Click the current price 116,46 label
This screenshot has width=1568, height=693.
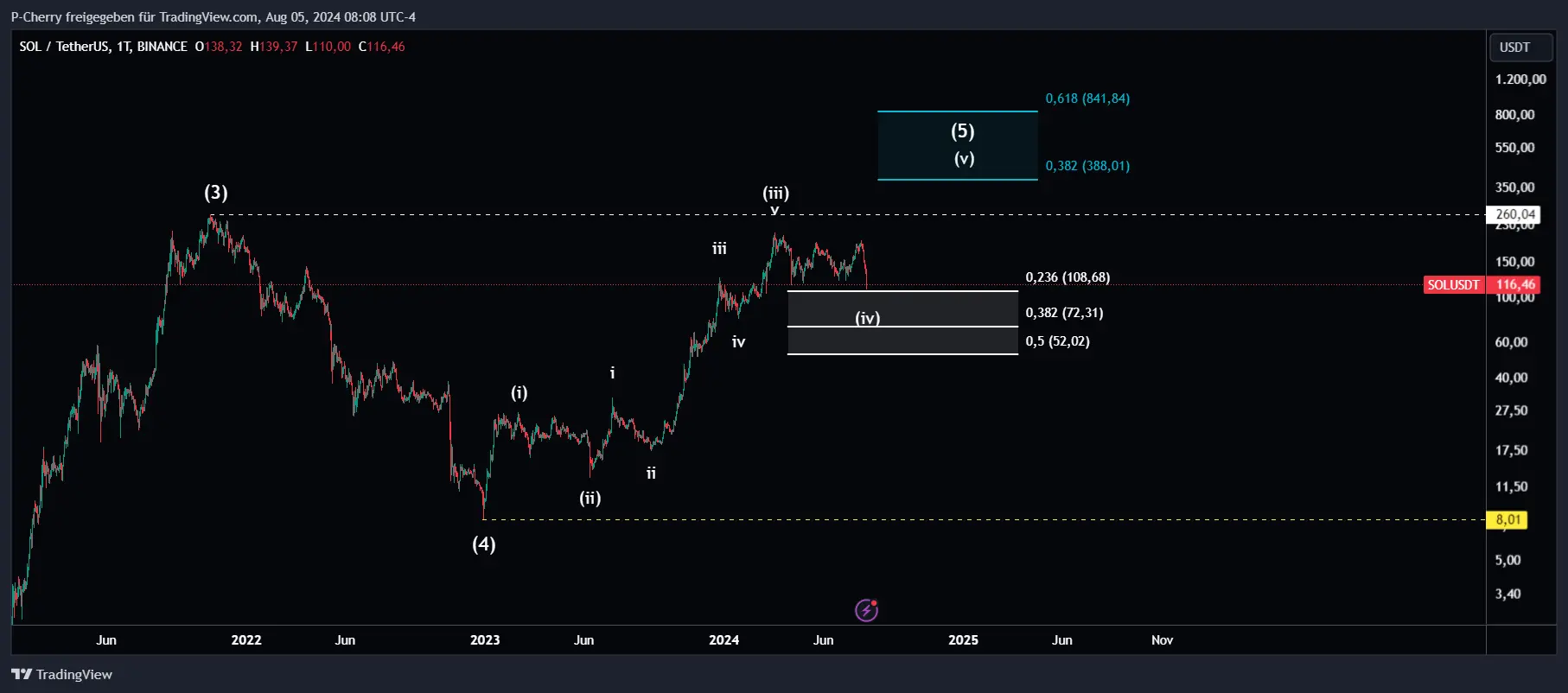tap(1515, 284)
